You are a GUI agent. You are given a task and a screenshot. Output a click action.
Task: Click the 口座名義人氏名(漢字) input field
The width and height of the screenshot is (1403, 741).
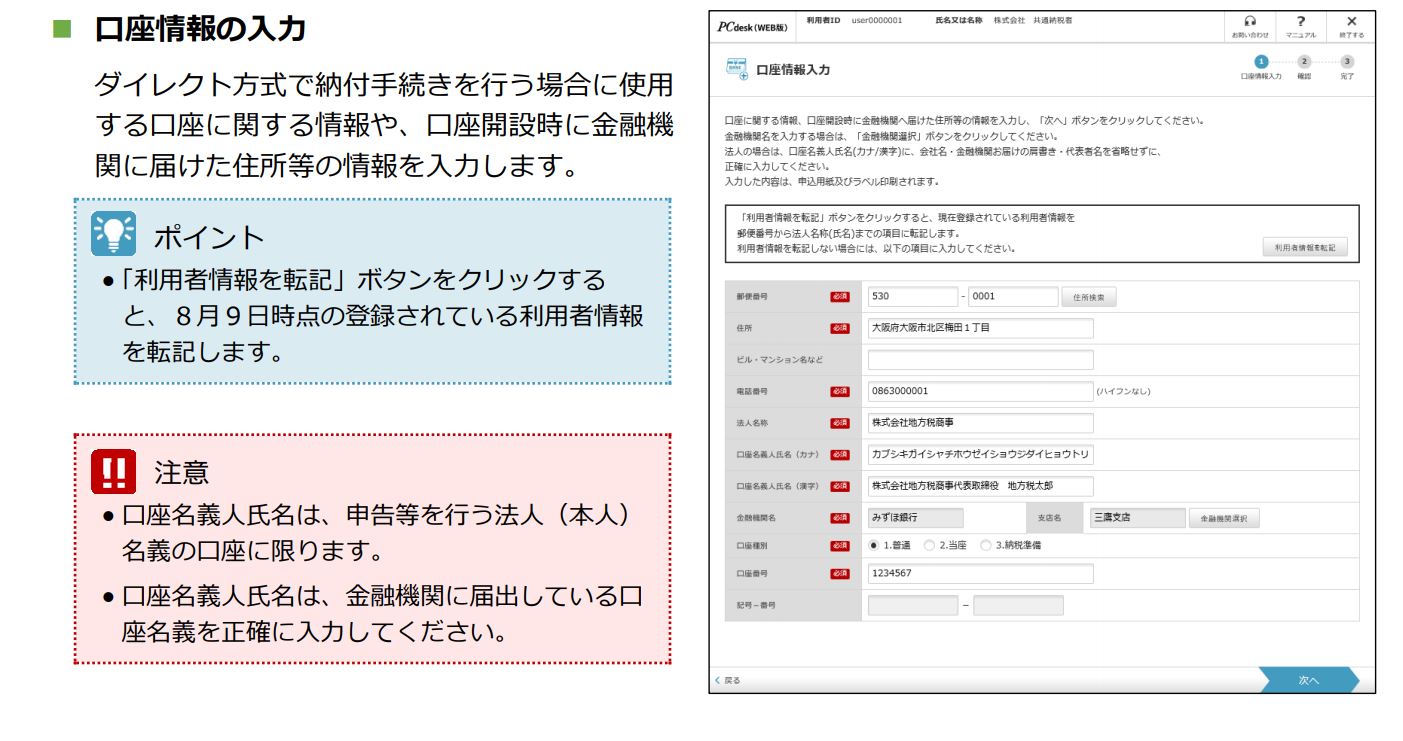(981, 487)
